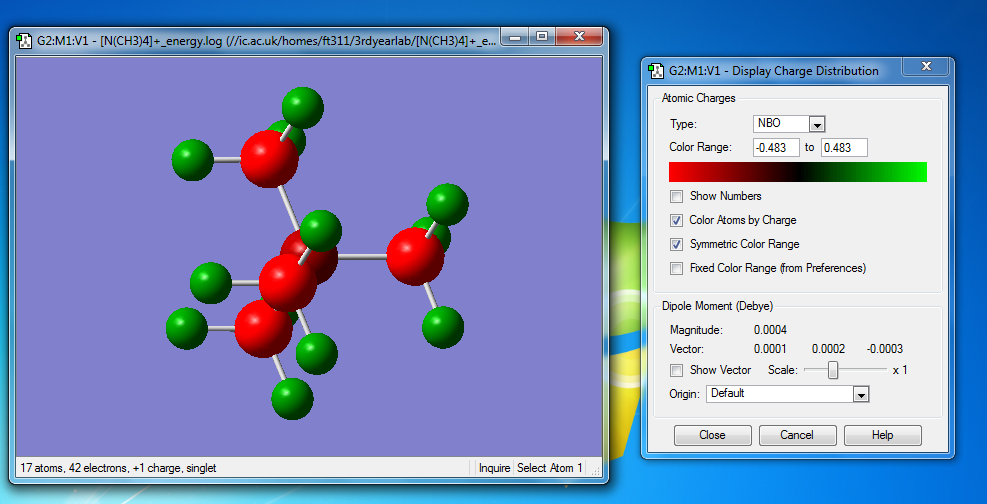This screenshot has height=504, width=987.
Task: Click the lower color range field -0.483
Action: 776,148
